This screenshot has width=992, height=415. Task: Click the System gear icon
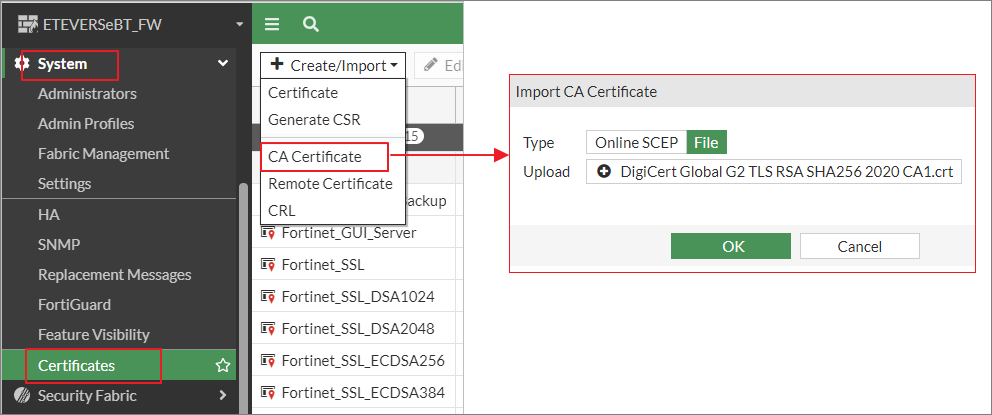pyautogui.click(x=22, y=63)
